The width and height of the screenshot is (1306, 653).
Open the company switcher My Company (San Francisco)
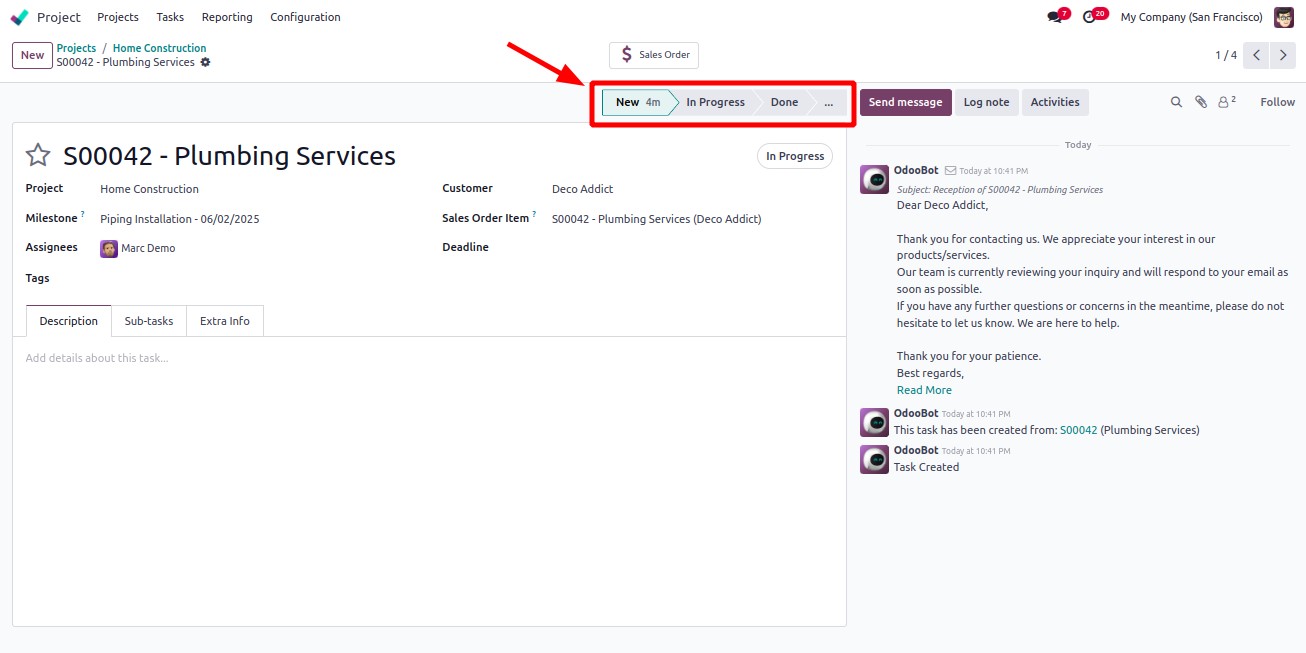(x=1191, y=17)
